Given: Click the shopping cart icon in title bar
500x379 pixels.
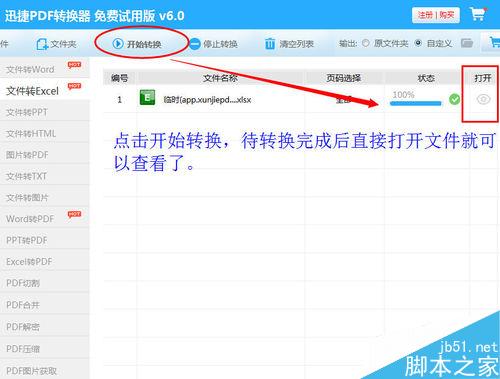Looking at the screenshot, I should [x=478, y=14].
